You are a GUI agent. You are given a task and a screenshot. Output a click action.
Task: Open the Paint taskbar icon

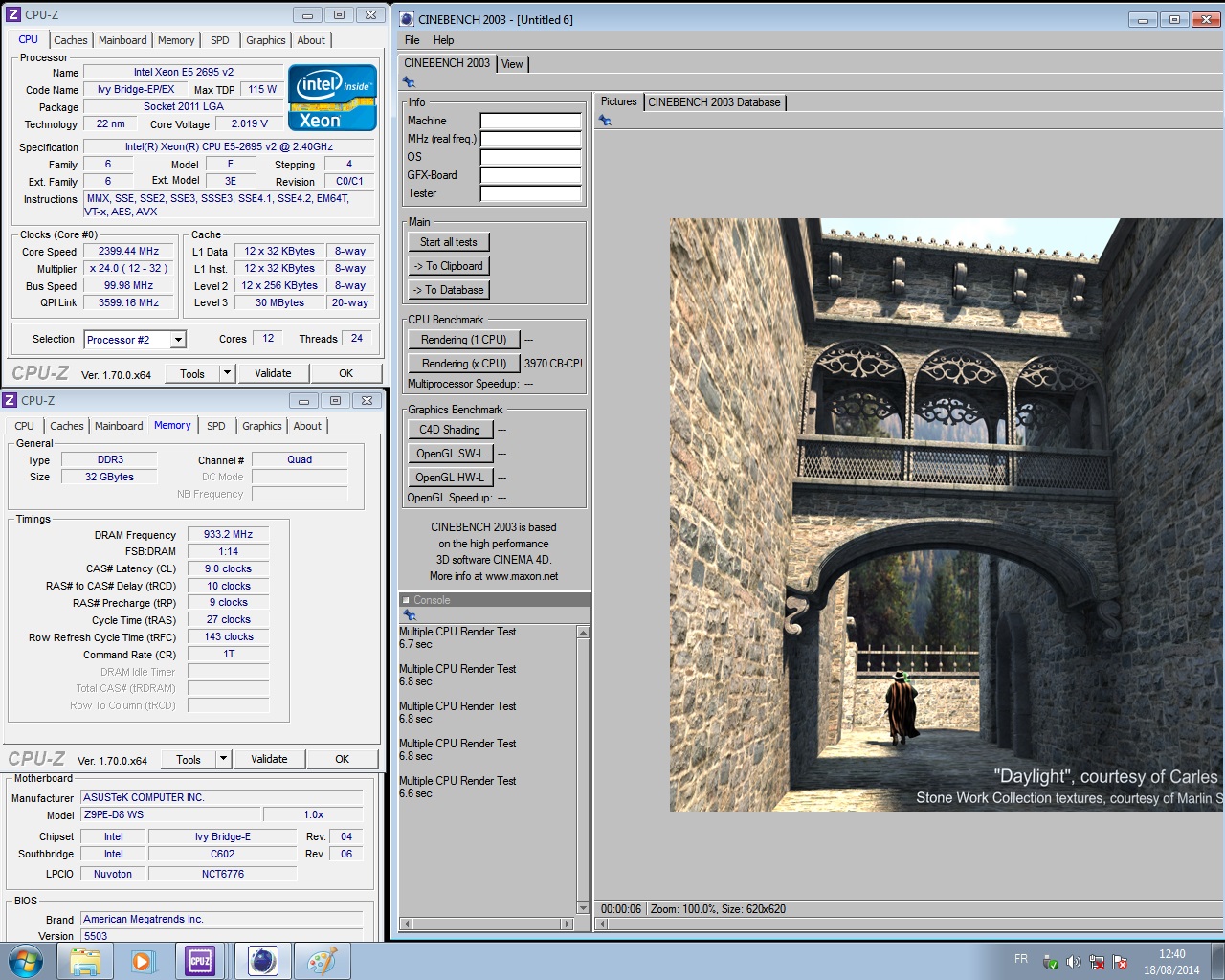322,961
